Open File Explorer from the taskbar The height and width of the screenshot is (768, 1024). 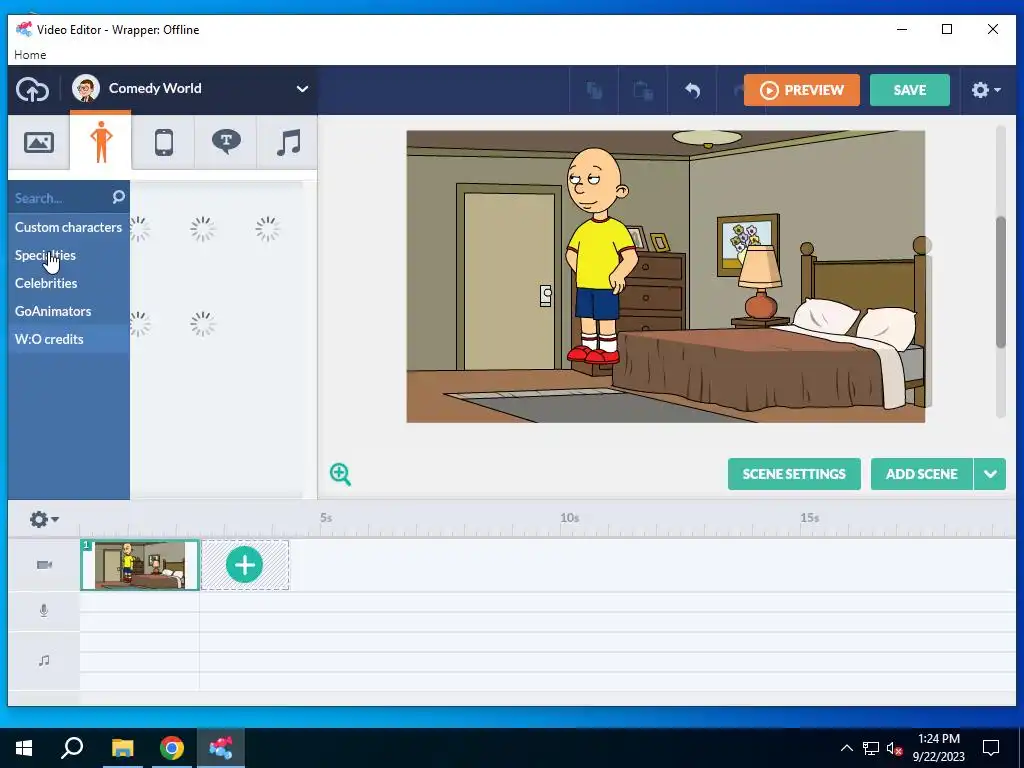122,748
